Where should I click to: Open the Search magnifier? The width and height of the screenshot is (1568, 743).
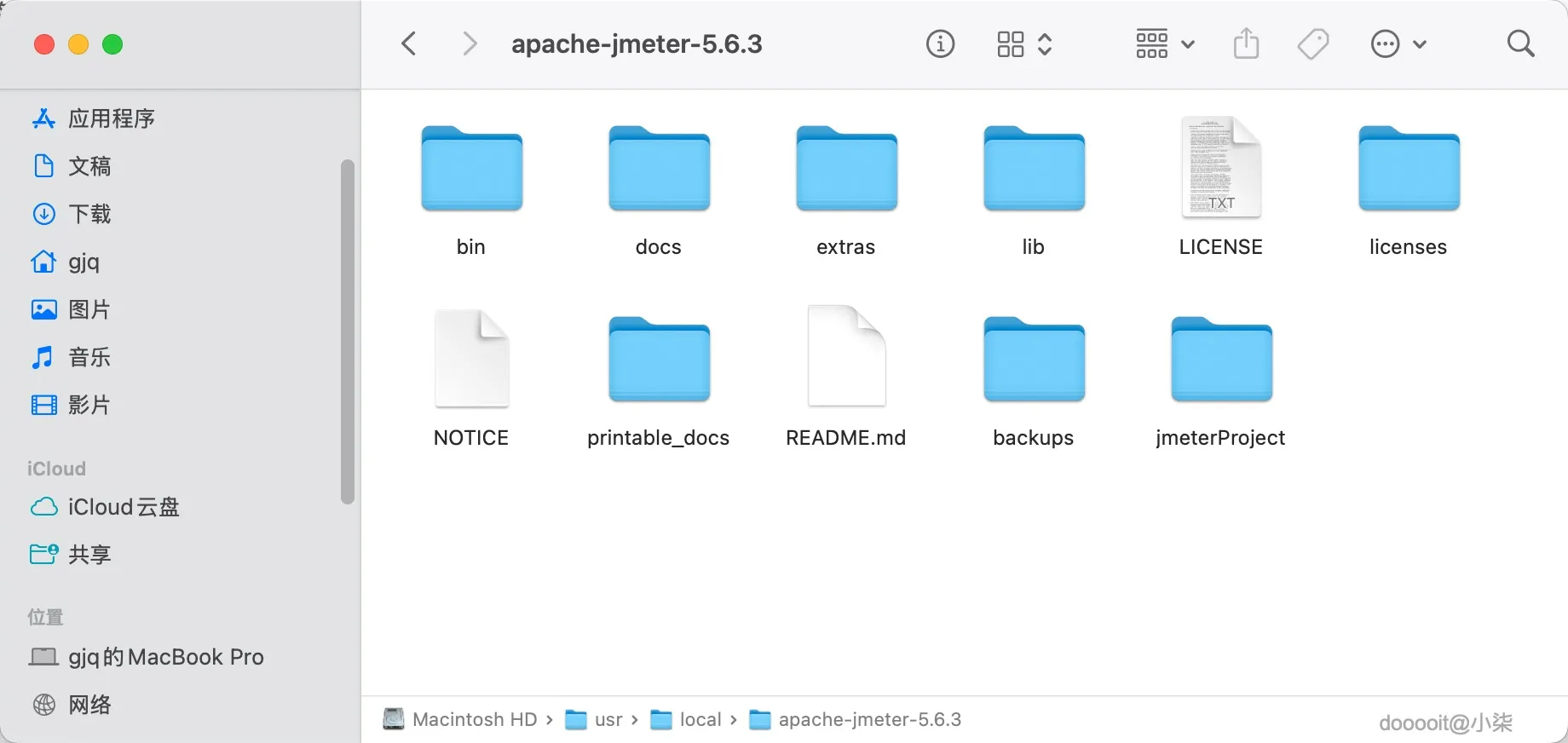pyautogui.click(x=1520, y=43)
